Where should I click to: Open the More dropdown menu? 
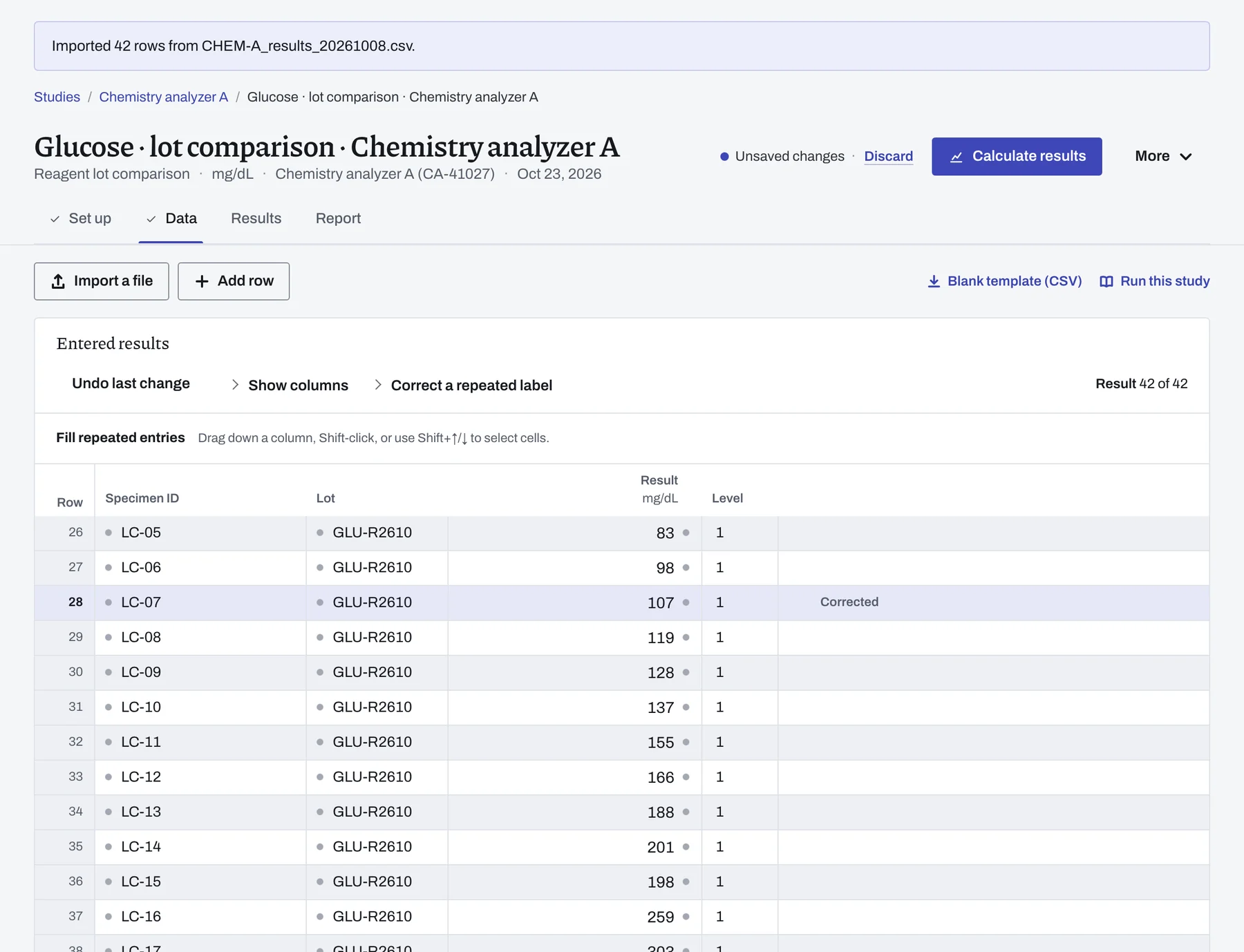click(1163, 156)
